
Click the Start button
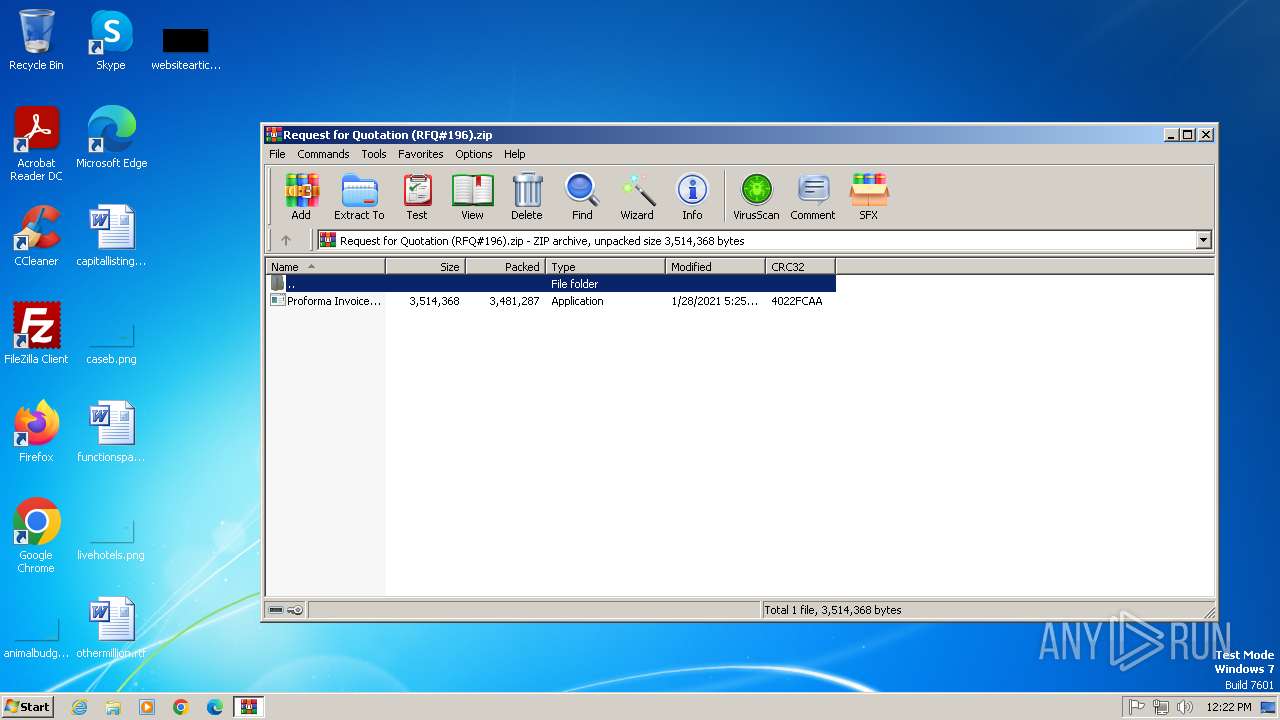(28, 706)
